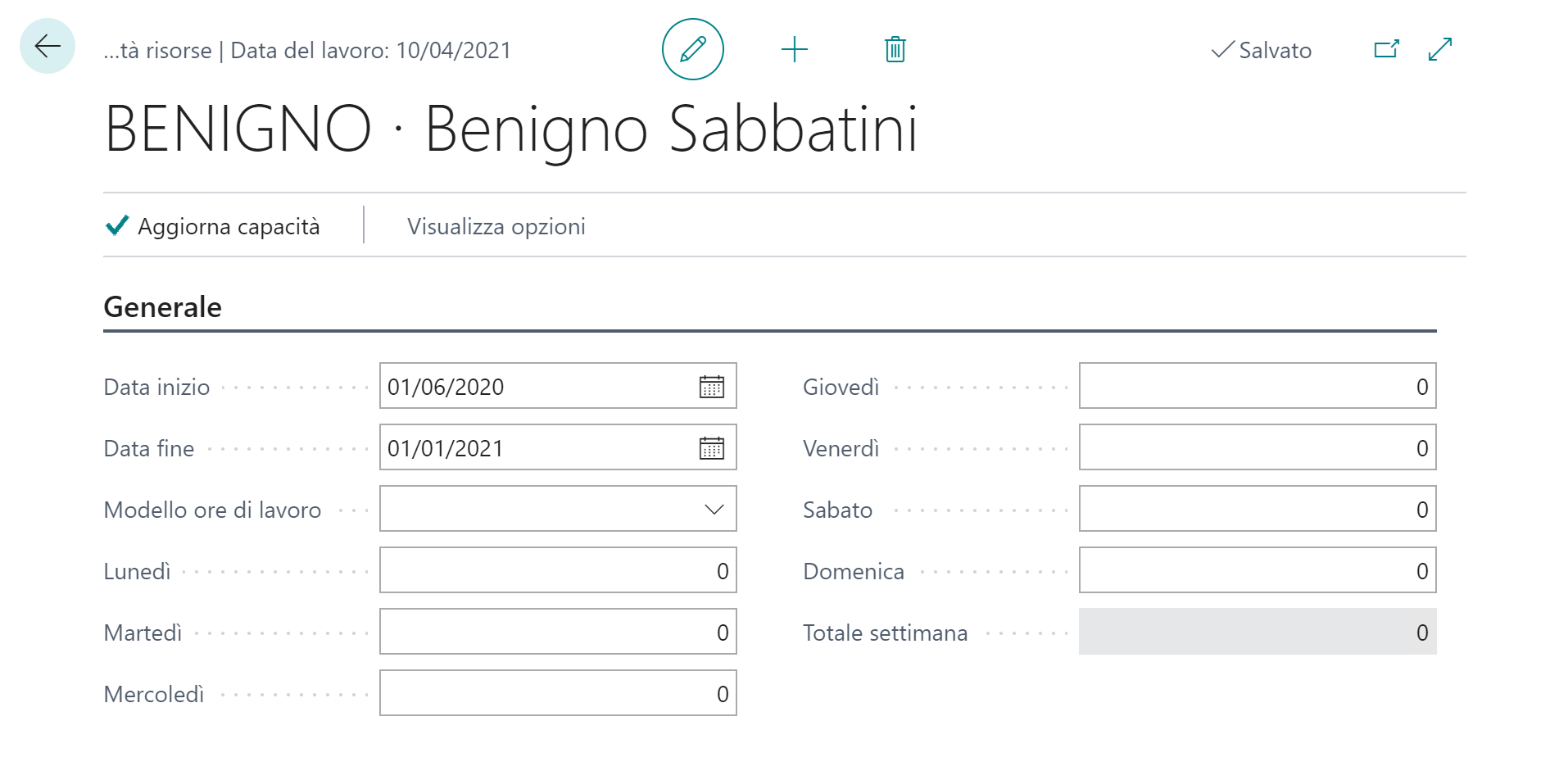This screenshot has height=780, width=1568.
Task: Select the Giovedì hours field
Action: click(1258, 385)
